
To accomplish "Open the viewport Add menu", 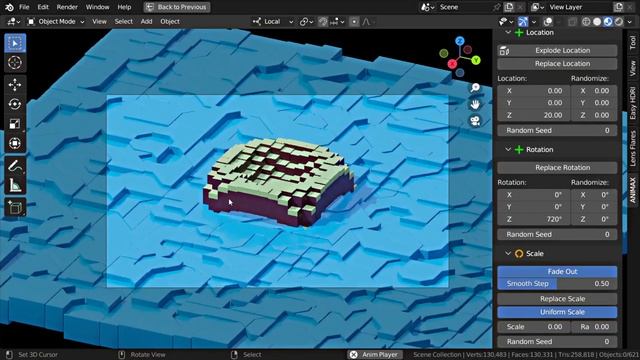I will click(x=146, y=22).
